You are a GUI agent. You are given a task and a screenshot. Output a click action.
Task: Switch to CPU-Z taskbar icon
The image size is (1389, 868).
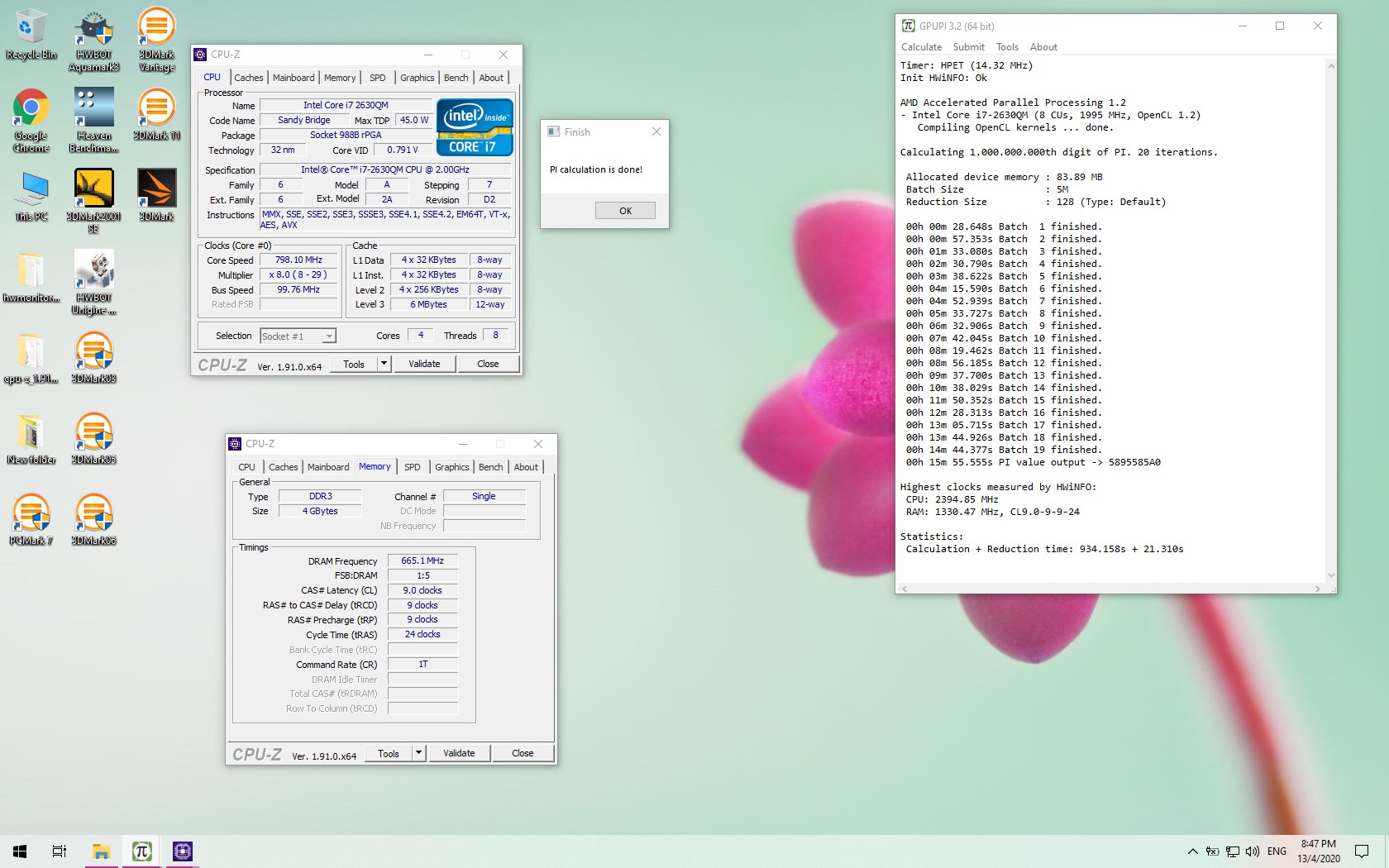tap(182, 851)
